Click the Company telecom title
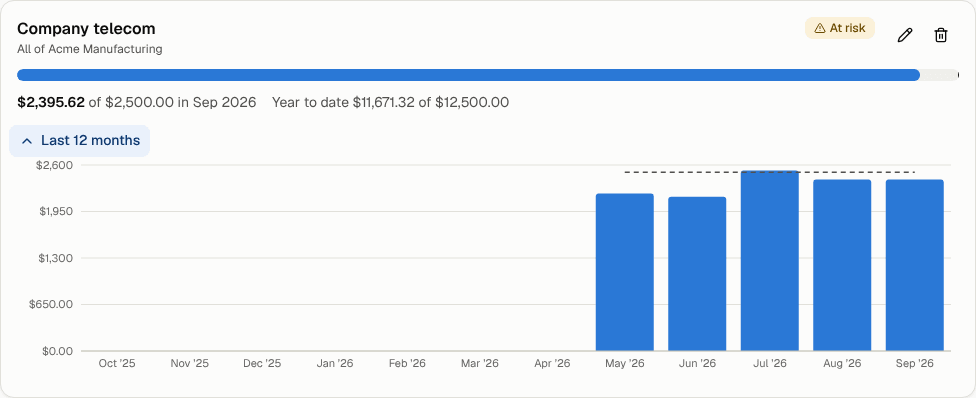Screen dimensions: 976x398 pyautogui.click(x=86, y=29)
